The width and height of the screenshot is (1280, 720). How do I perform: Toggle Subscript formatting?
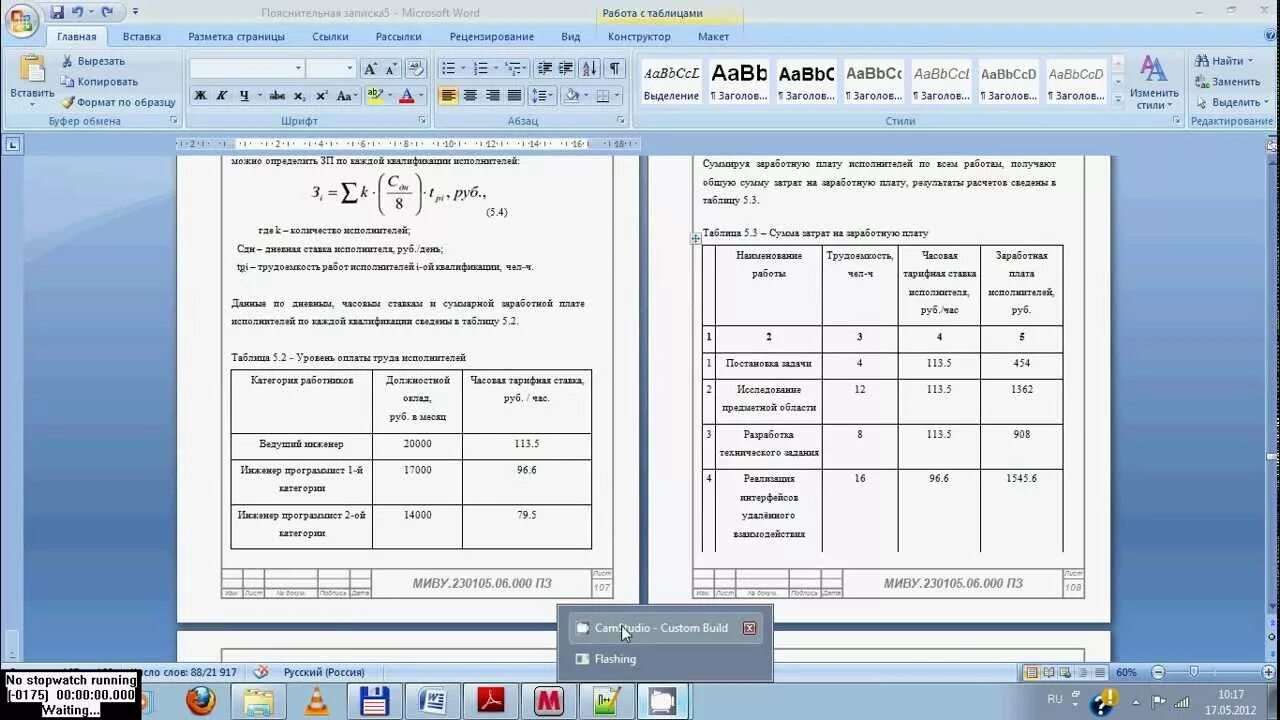tap(301, 96)
